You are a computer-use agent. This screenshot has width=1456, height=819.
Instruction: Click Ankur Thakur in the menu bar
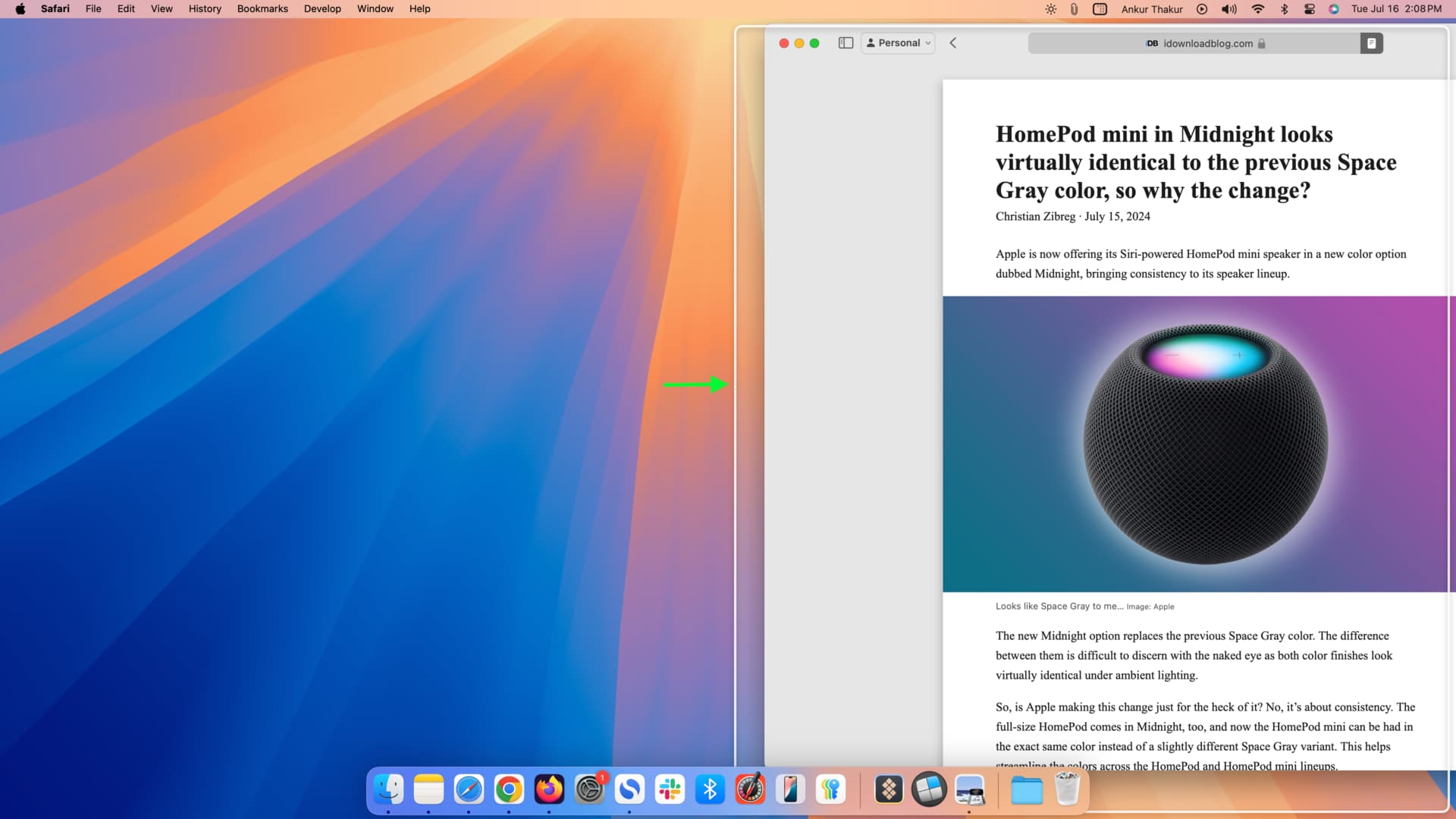(x=1151, y=9)
